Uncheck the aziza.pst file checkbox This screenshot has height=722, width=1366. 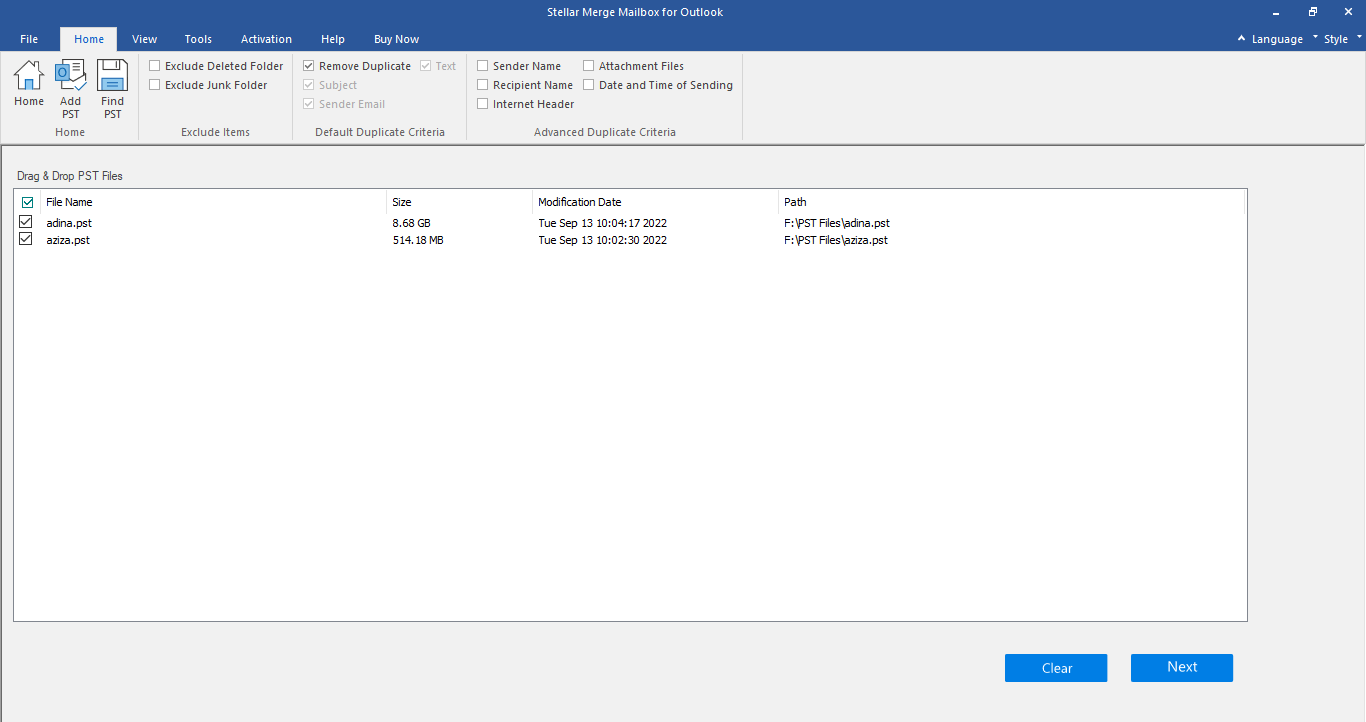[26, 239]
